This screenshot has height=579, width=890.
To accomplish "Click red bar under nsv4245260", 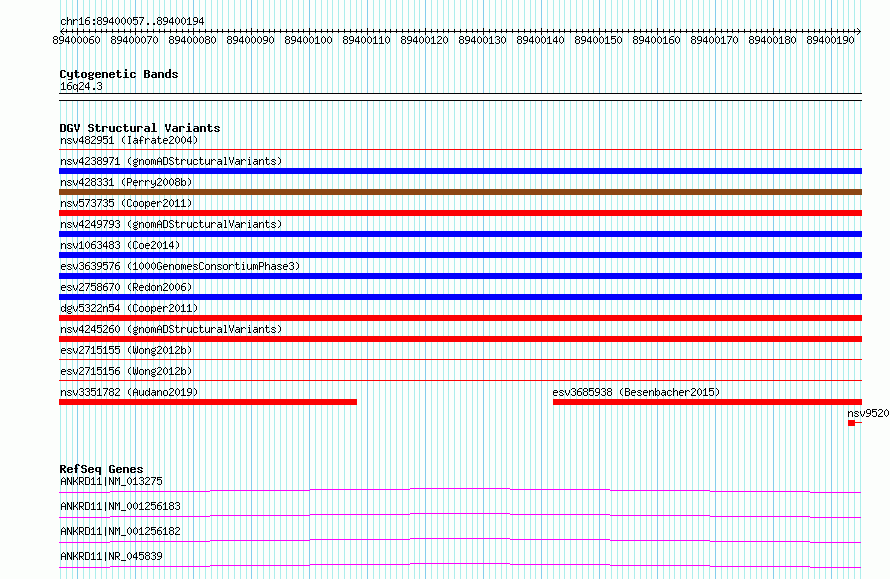I will click(460, 339).
